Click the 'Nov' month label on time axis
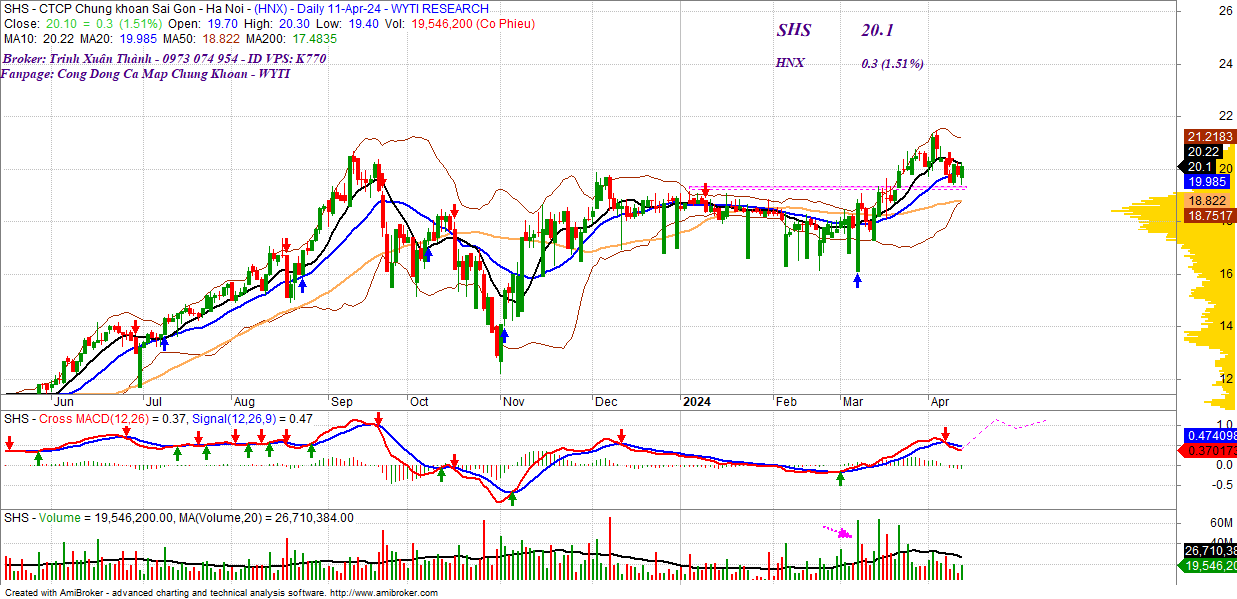The height and width of the screenshot is (599, 1237). [514, 401]
